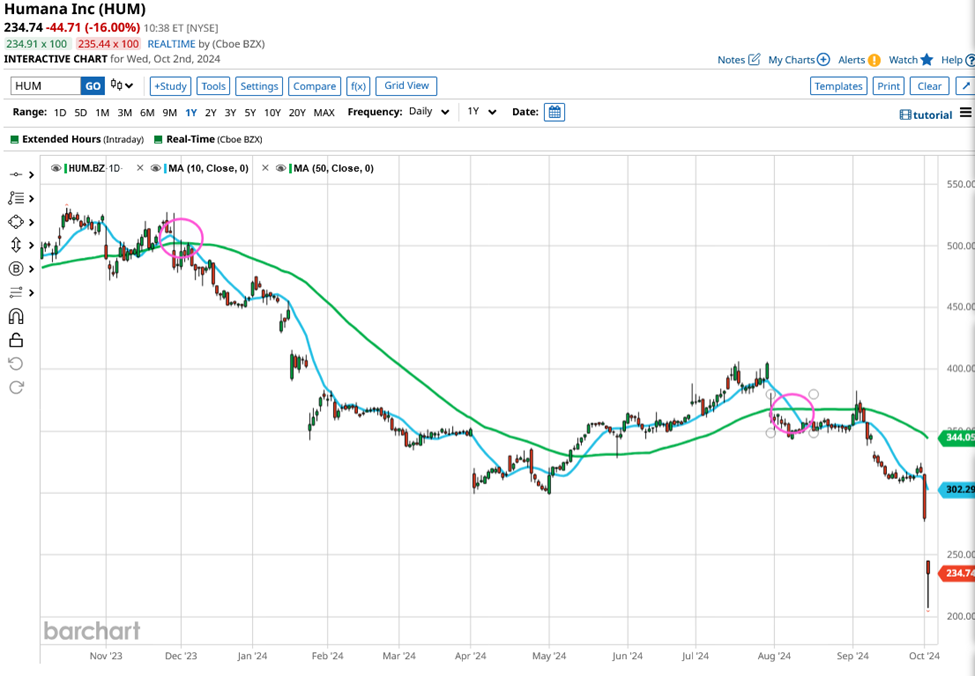975x676 pixels.
Task: Toggle visibility of HUM.BZ price series
Action: pos(56,169)
